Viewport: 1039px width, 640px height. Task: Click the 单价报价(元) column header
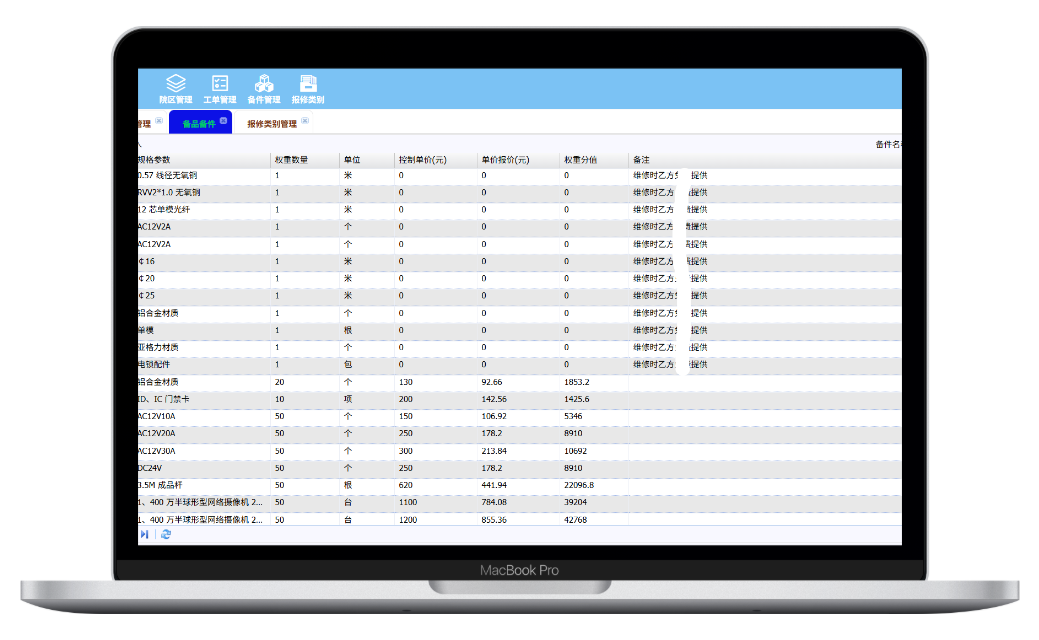click(x=505, y=160)
